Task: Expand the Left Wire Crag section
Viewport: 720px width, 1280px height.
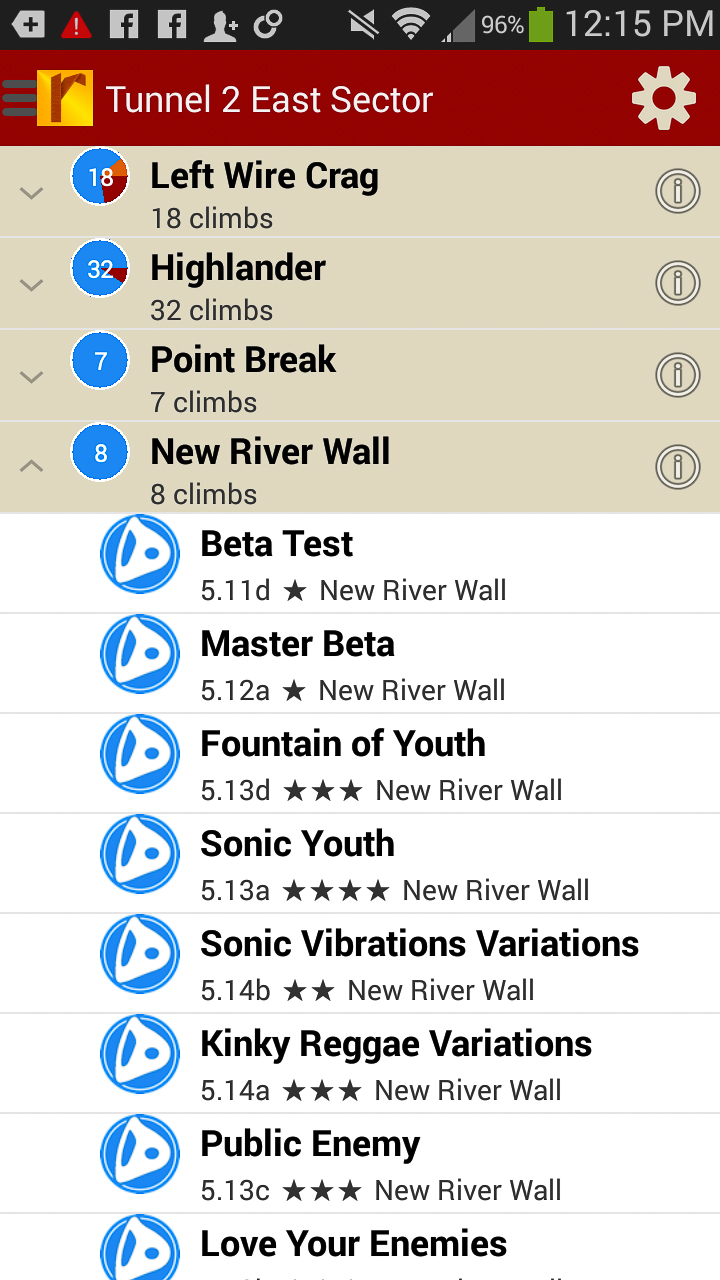Action: coord(32,193)
